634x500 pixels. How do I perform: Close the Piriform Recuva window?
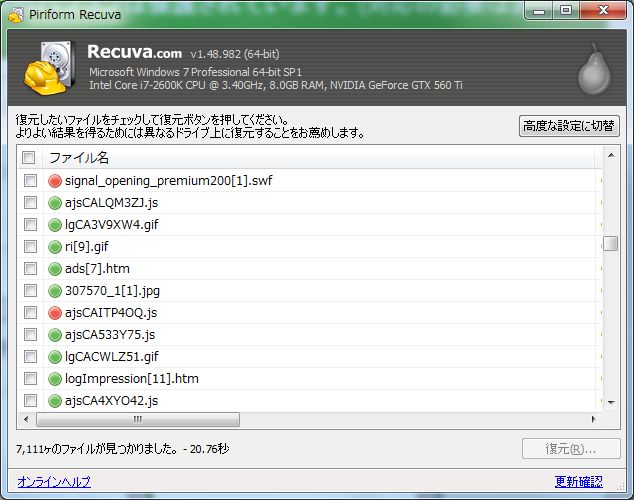603,11
